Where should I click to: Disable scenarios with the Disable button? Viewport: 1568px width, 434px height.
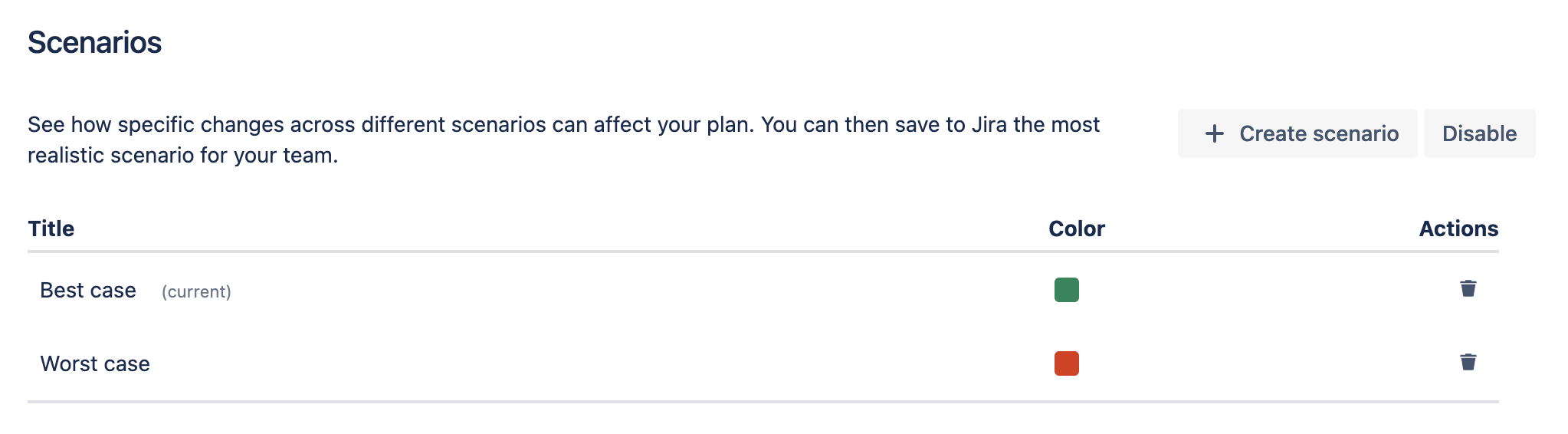pos(1478,133)
